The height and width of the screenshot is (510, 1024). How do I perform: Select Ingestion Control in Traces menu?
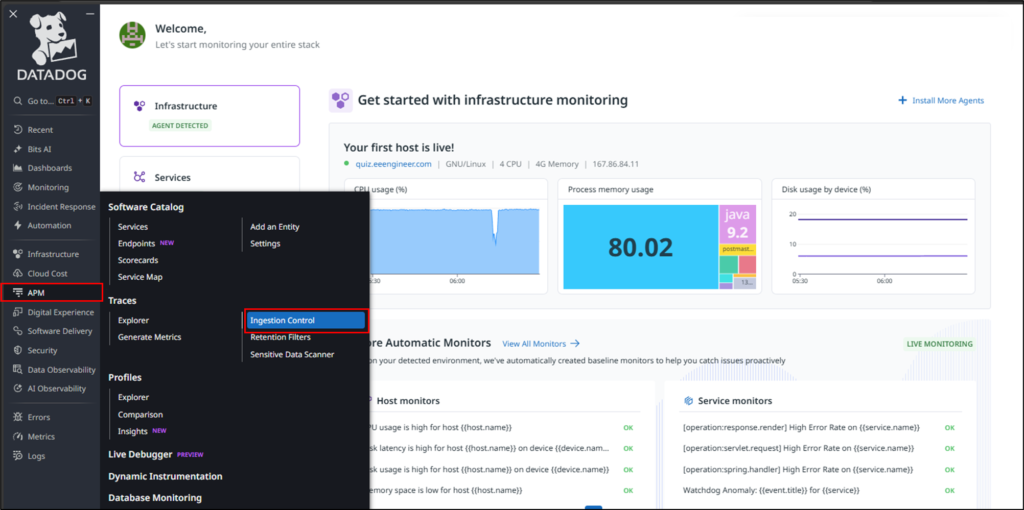tap(305, 321)
